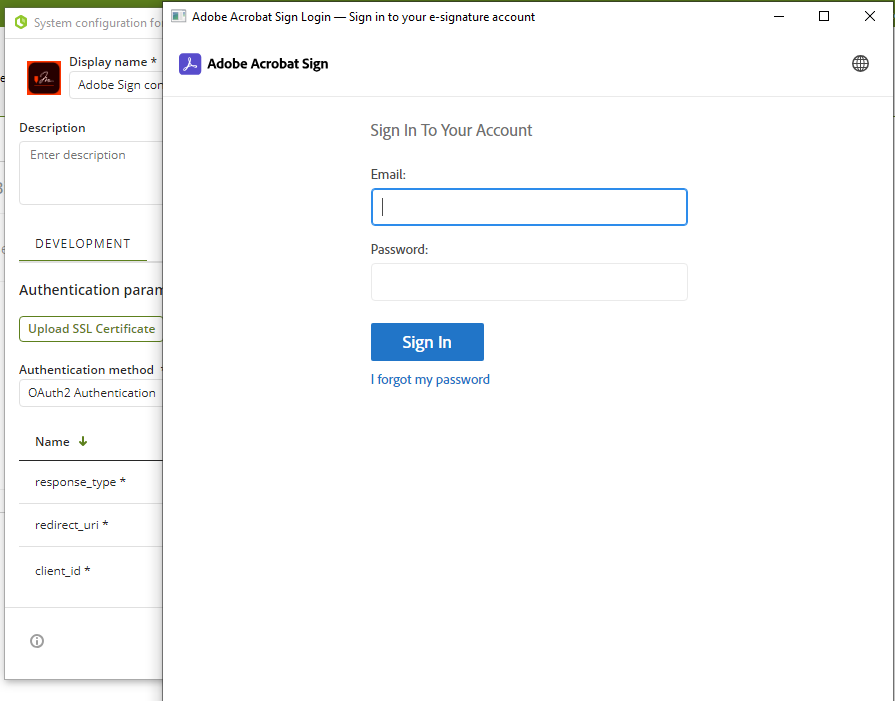The height and width of the screenshot is (701, 895).
Task: Click the green sort arrow beside Name
Action: click(83, 441)
